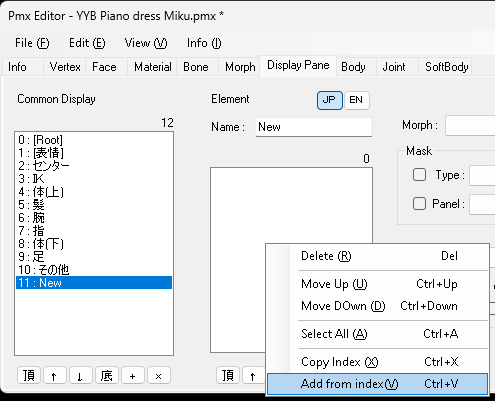Viewport: 495px width, 401px height.
Task: Enable the Mask Panel checkbox
Action: coord(419,203)
